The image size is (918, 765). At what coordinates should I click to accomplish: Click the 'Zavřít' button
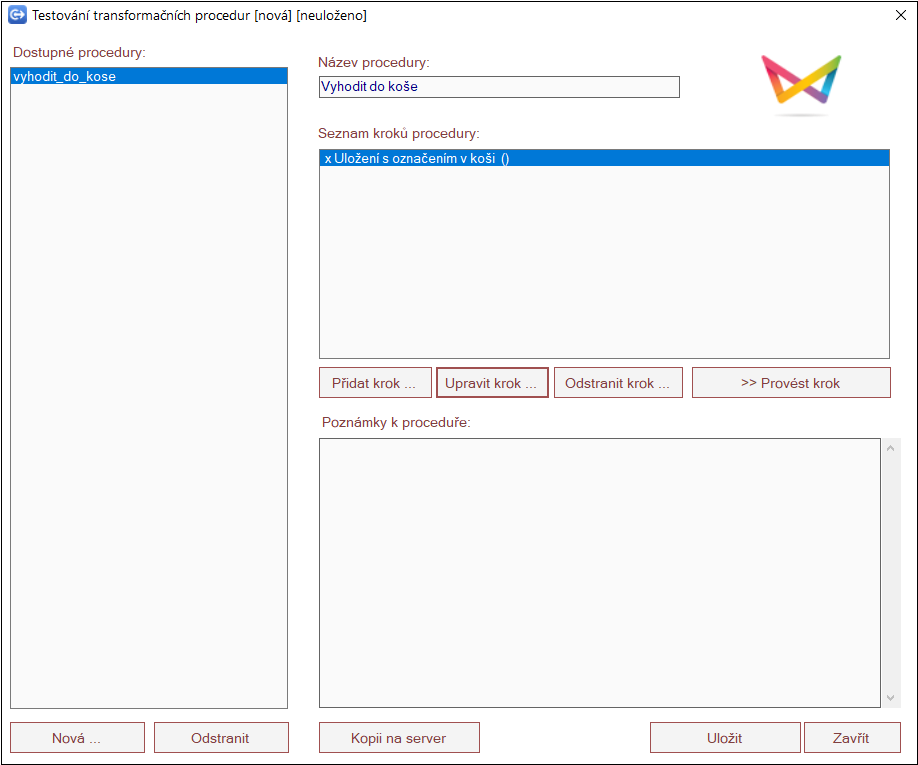click(851, 738)
